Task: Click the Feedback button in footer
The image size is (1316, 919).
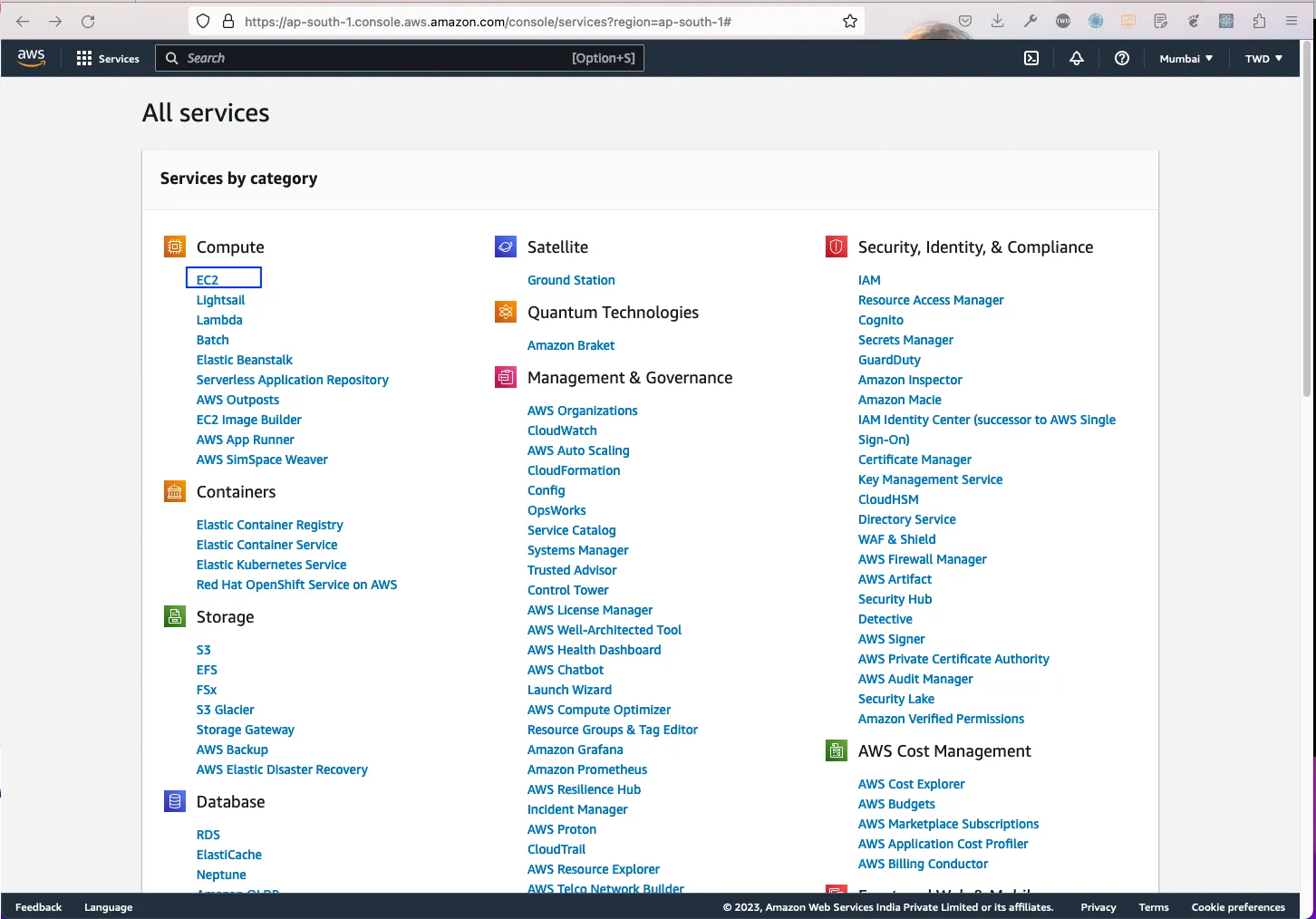Action: click(x=38, y=907)
